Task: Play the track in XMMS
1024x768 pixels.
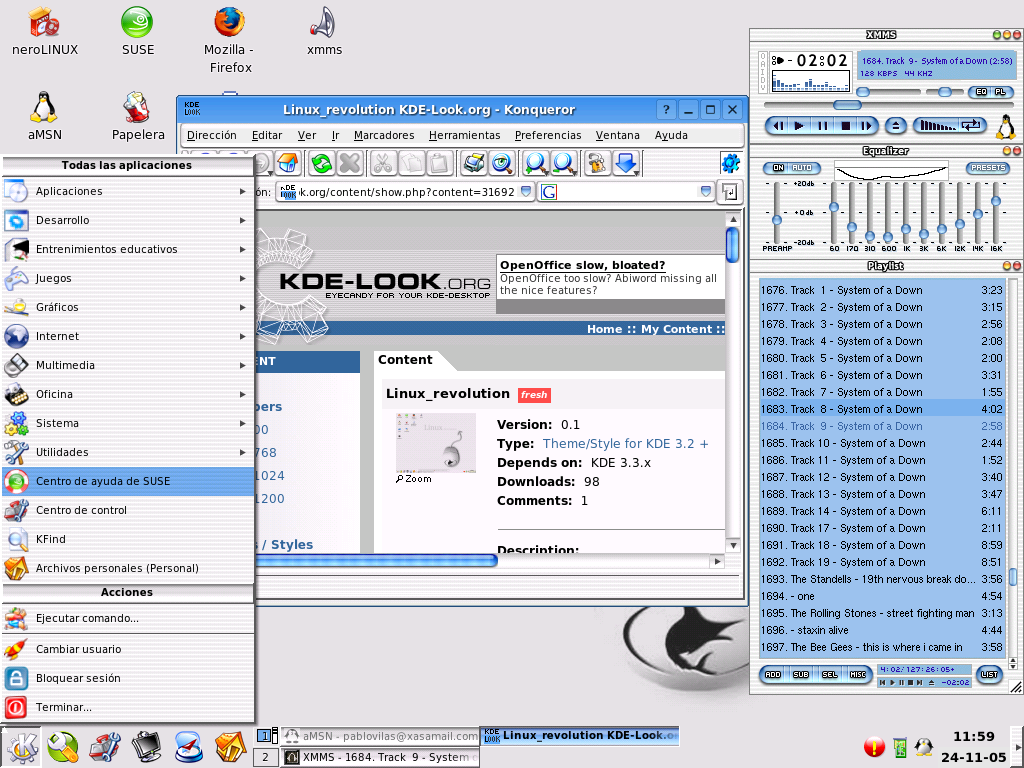Action: [799, 125]
